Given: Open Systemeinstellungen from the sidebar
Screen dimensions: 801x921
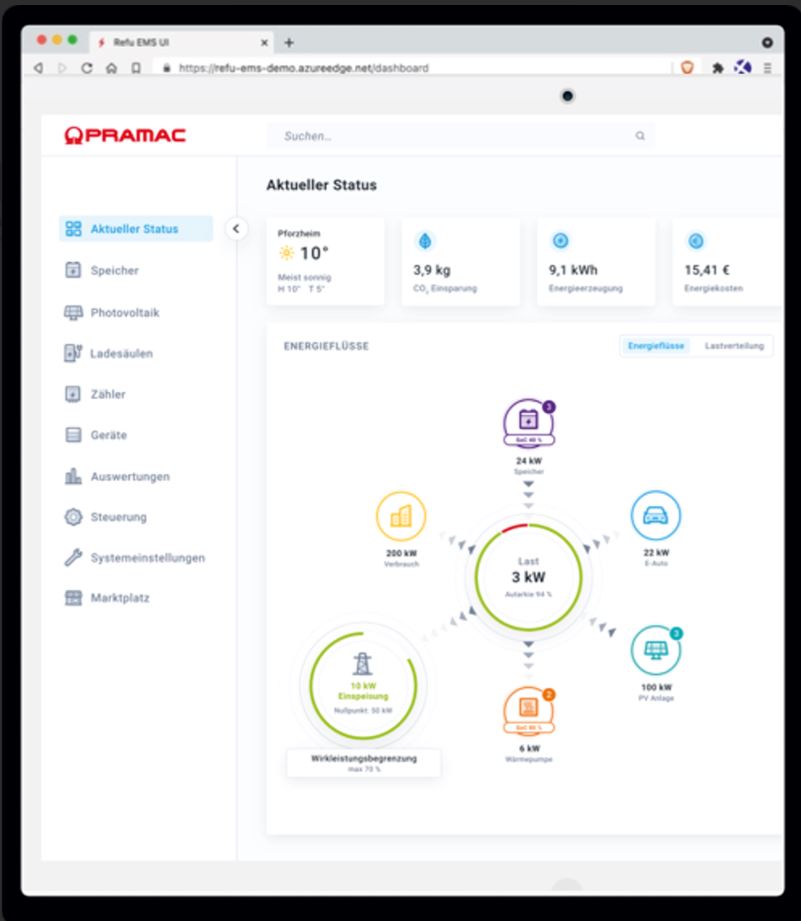Looking at the screenshot, I should [x=147, y=557].
